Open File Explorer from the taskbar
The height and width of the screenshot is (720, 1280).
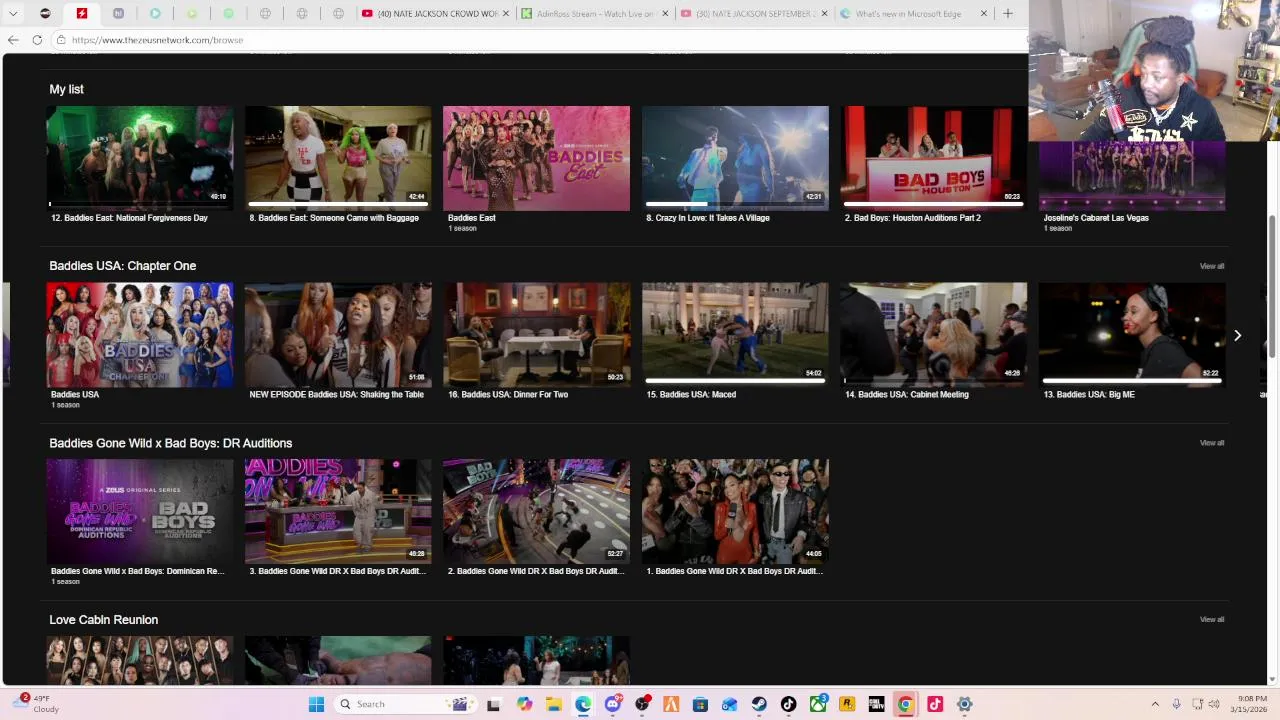coord(553,704)
